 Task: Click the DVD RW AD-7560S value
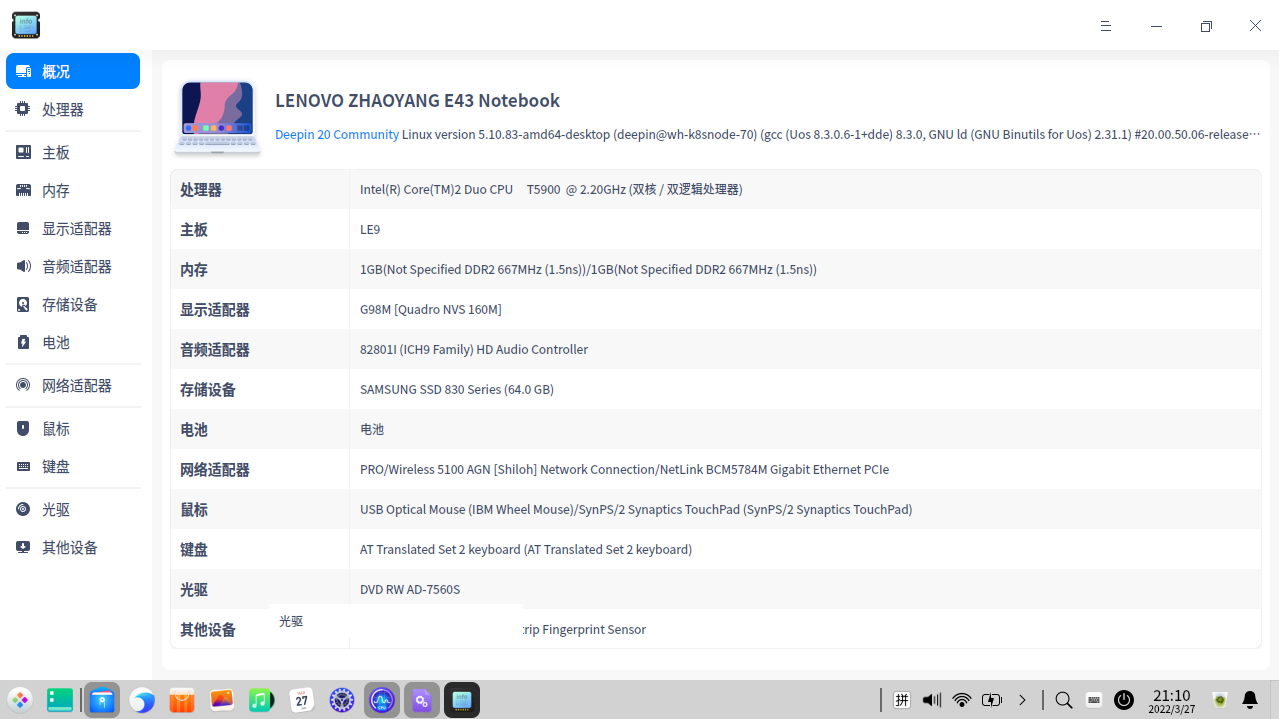pyautogui.click(x=410, y=589)
